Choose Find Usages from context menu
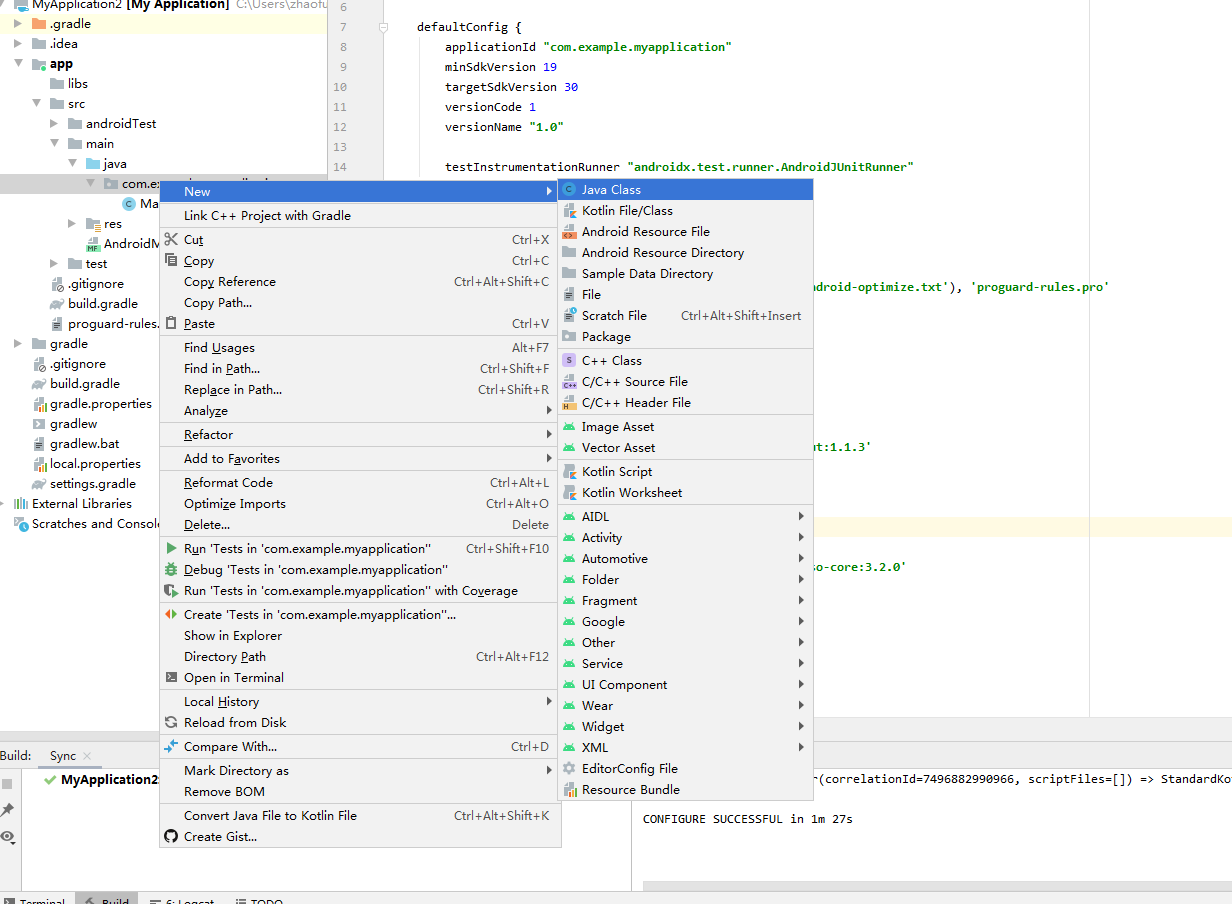 click(x=360, y=347)
